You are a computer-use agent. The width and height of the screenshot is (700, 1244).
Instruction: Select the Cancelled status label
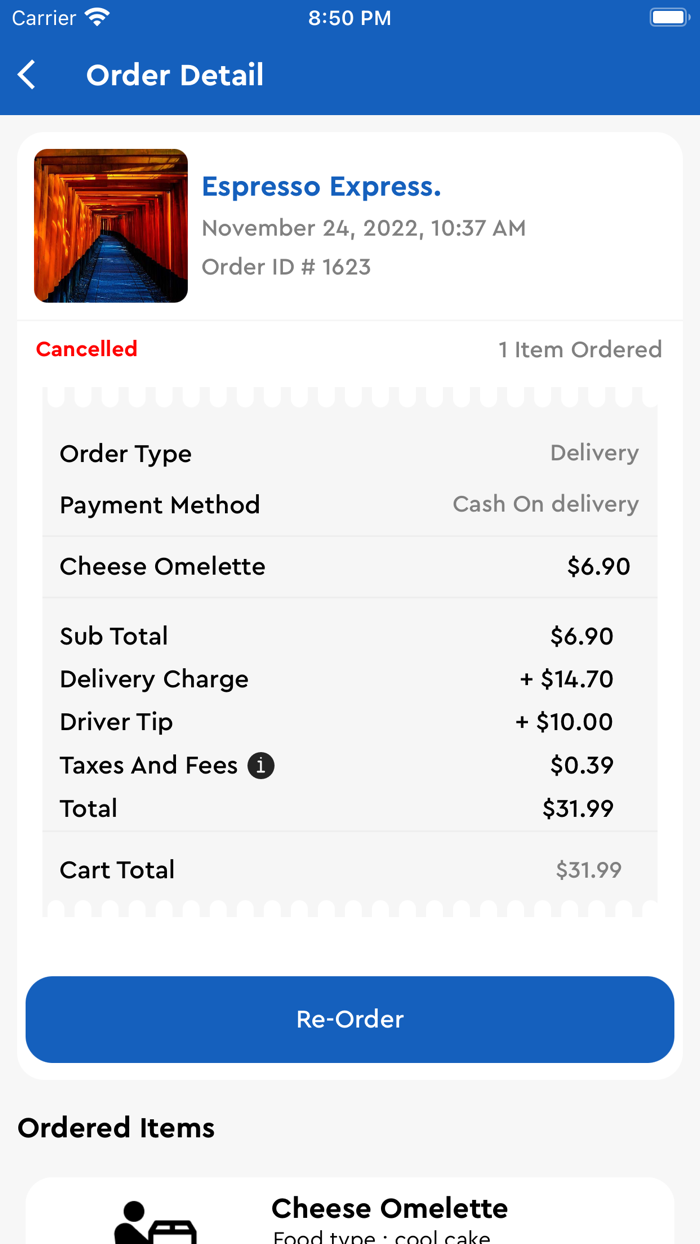(86, 349)
